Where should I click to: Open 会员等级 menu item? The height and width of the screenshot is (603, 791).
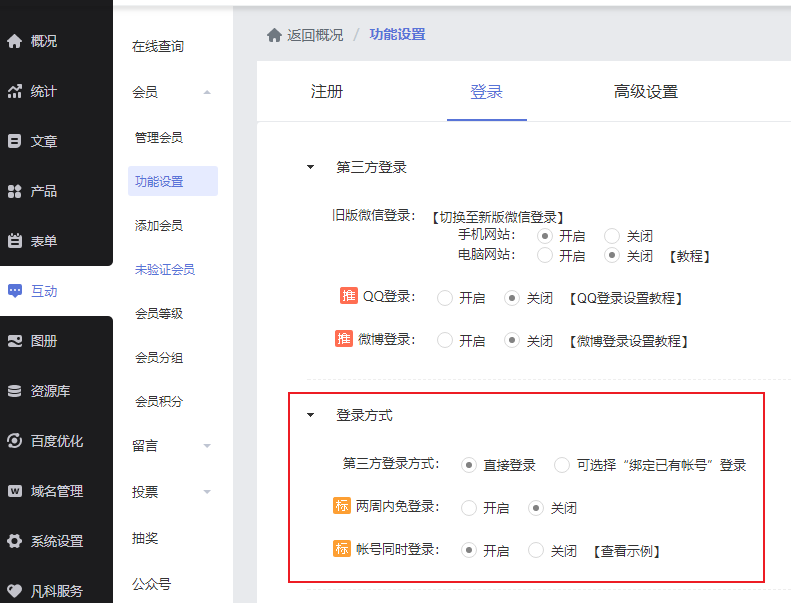[159, 313]
